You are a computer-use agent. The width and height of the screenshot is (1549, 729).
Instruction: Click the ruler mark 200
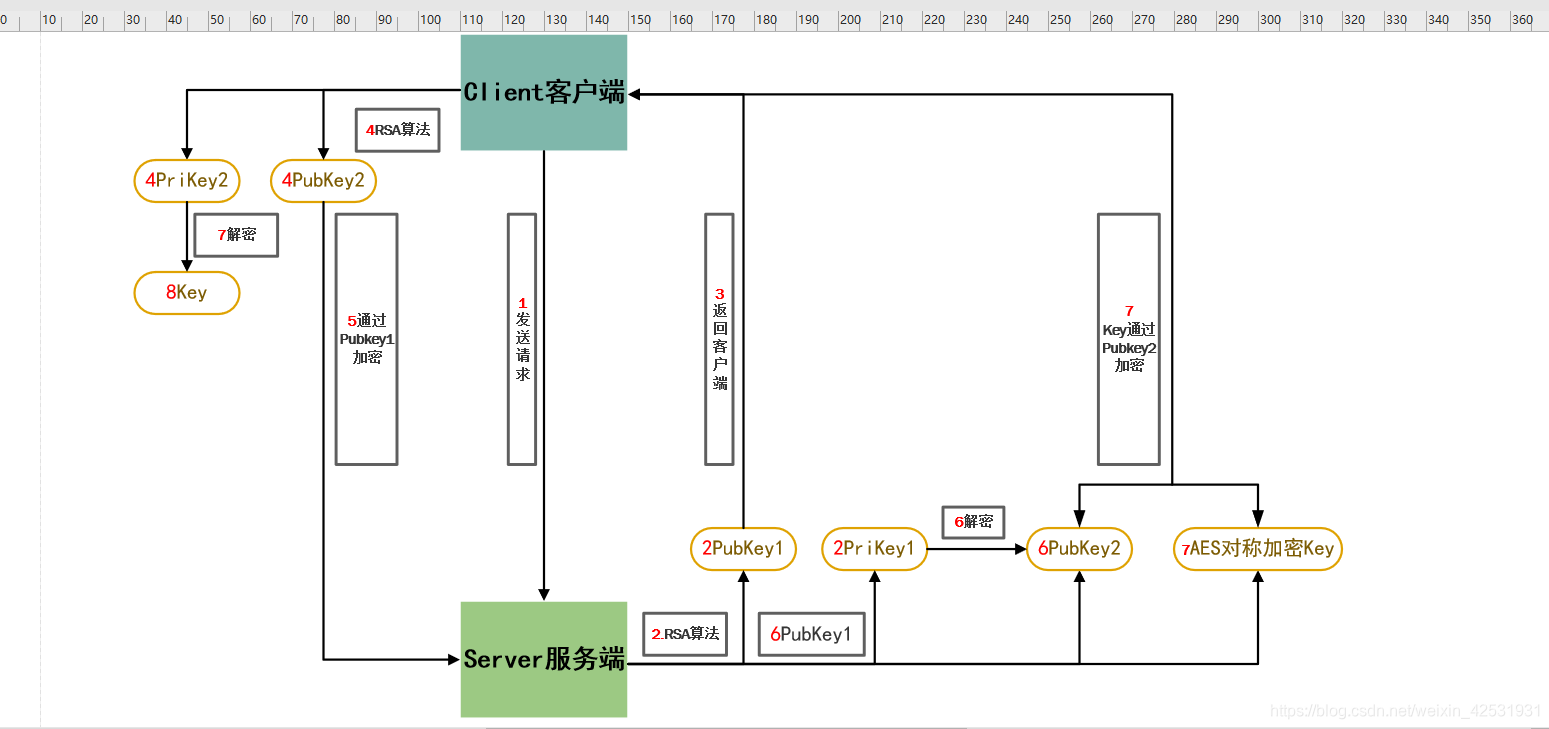point(850,19)
